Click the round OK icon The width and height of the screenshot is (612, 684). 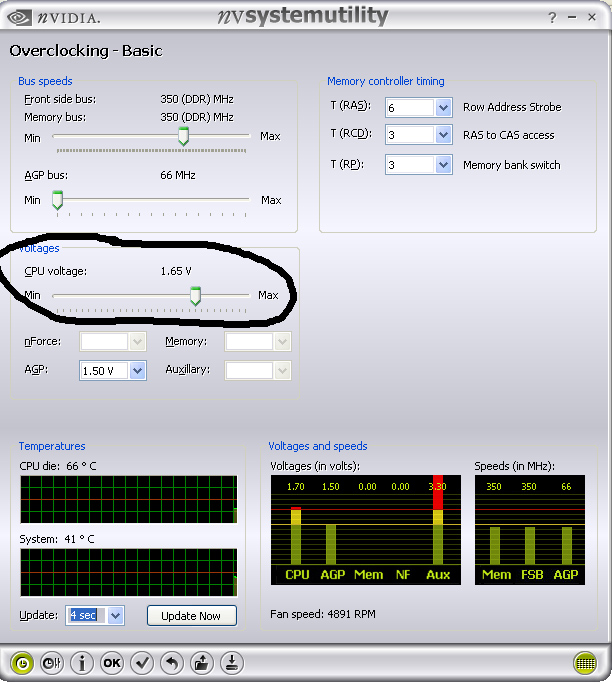[x=112, y=663]
